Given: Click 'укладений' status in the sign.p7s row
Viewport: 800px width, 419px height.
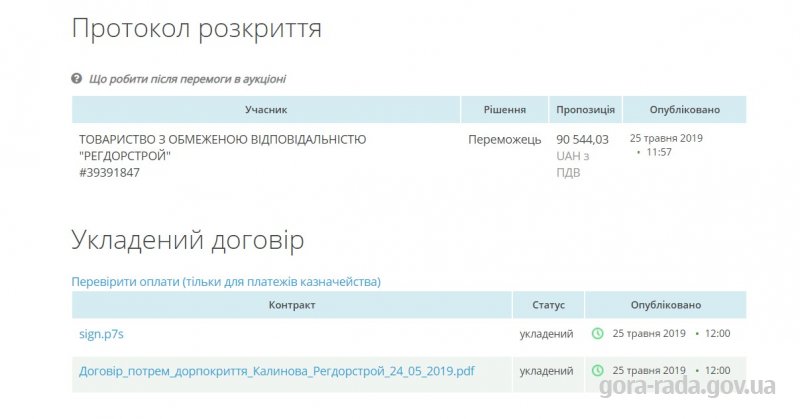Looking at the screenshot, I should [x=546, y=334].
